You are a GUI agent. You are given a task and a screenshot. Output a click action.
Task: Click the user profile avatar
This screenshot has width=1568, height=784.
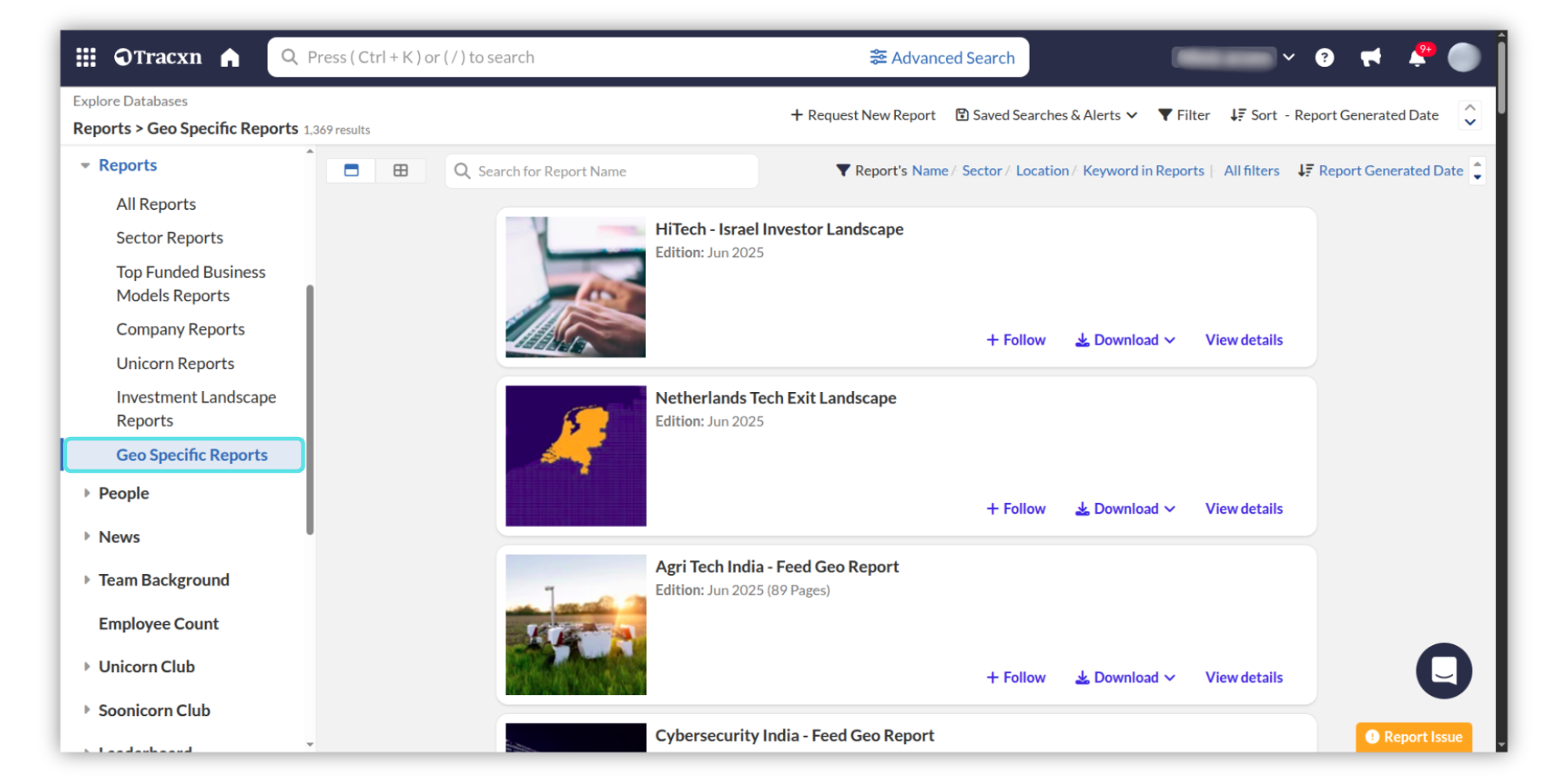coord(1463,58)
